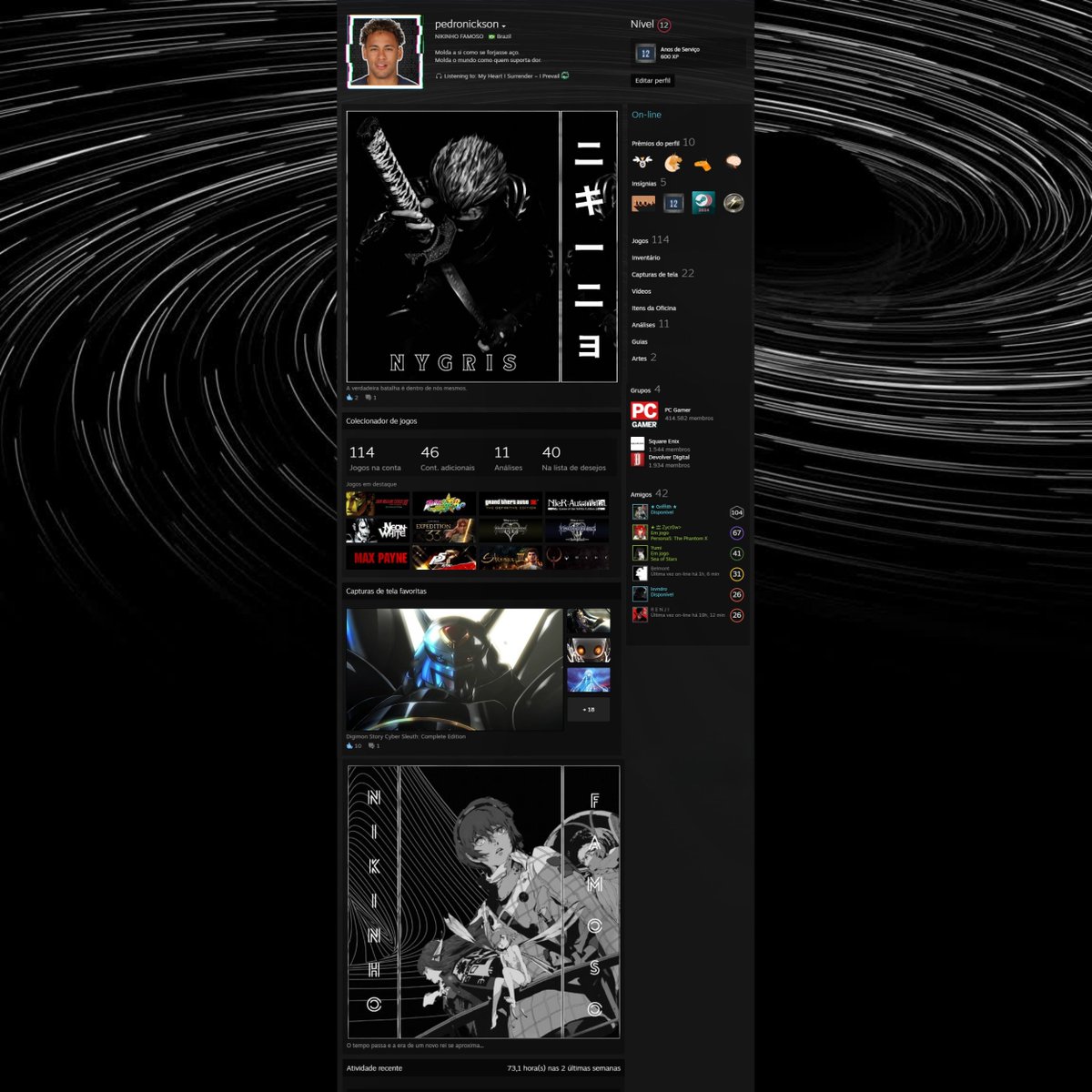Open Persona 5 featured game

(x=444, y=558)
